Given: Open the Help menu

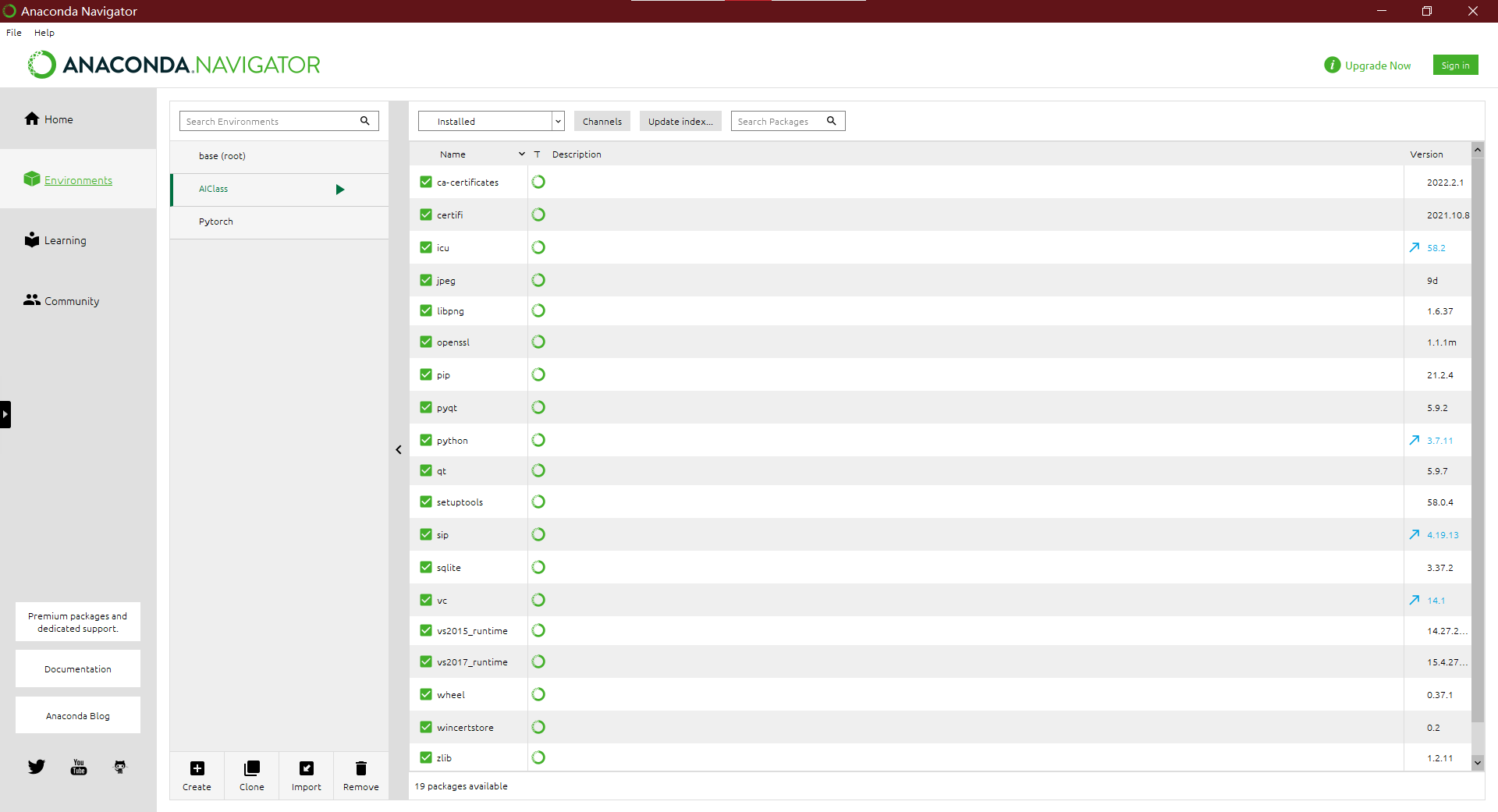Looking at the screenshot, I should [44, 33].
